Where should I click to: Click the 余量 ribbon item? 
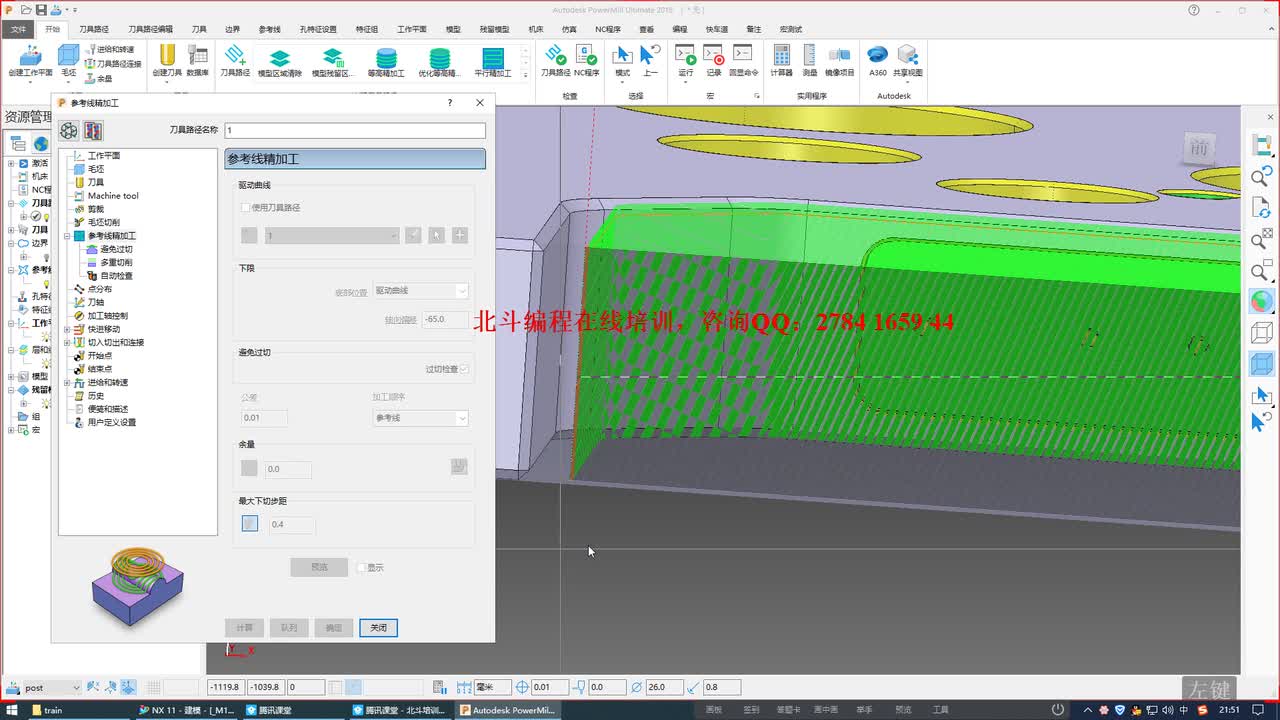[99, 78]
